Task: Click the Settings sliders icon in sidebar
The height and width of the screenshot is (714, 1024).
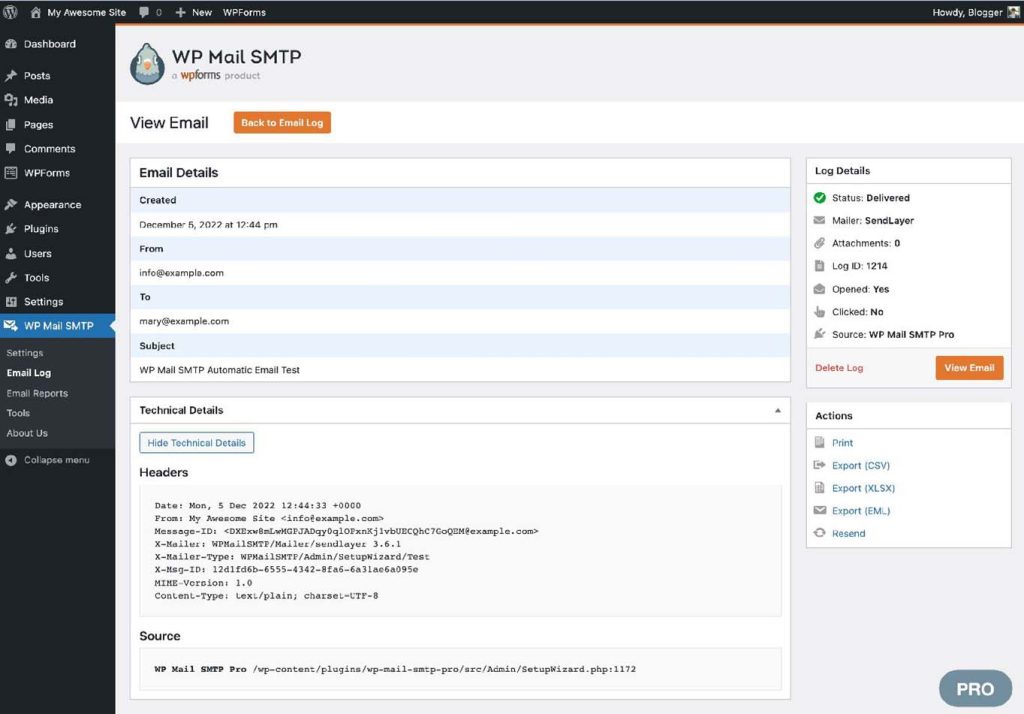Action: (x=10, y=302)
